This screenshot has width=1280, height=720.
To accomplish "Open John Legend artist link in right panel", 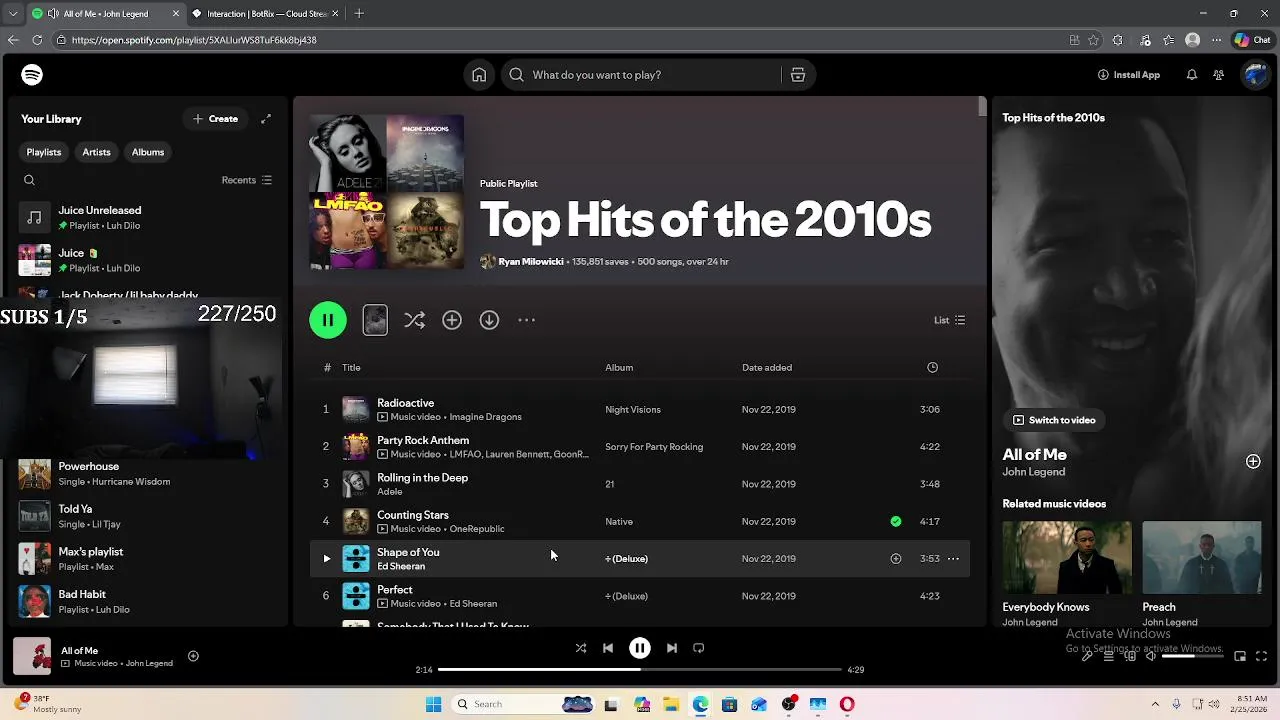I will click(x=1034, y=472).
